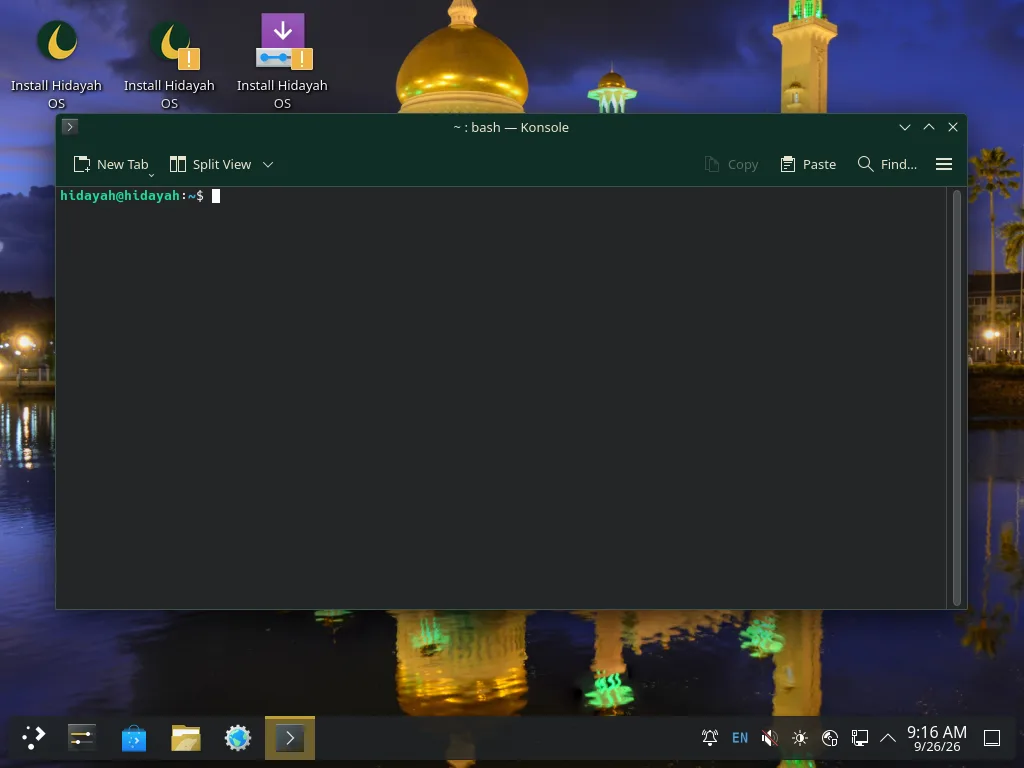This screenshot has height=768, width=1024.
Task: Click the Konsole terminal scrollbar
Action: pyautogui.click(x=957, y=398)
